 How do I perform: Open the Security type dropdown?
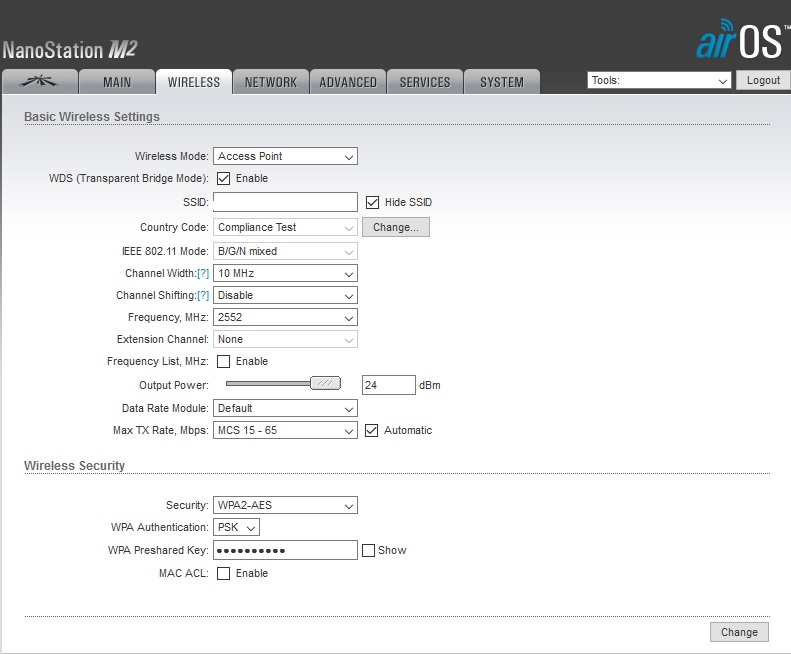(285, 506)
